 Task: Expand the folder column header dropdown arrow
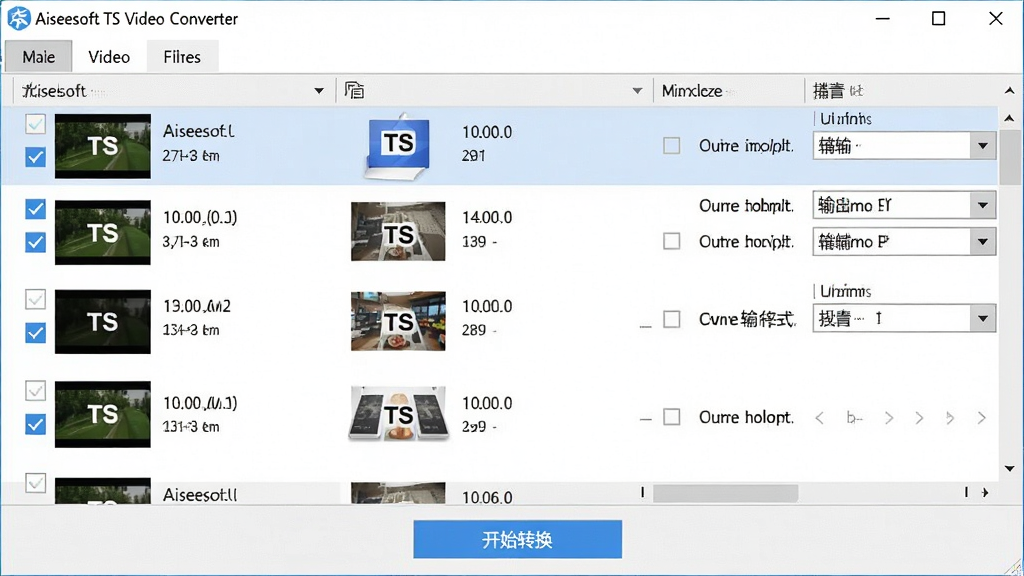point(637,91)
